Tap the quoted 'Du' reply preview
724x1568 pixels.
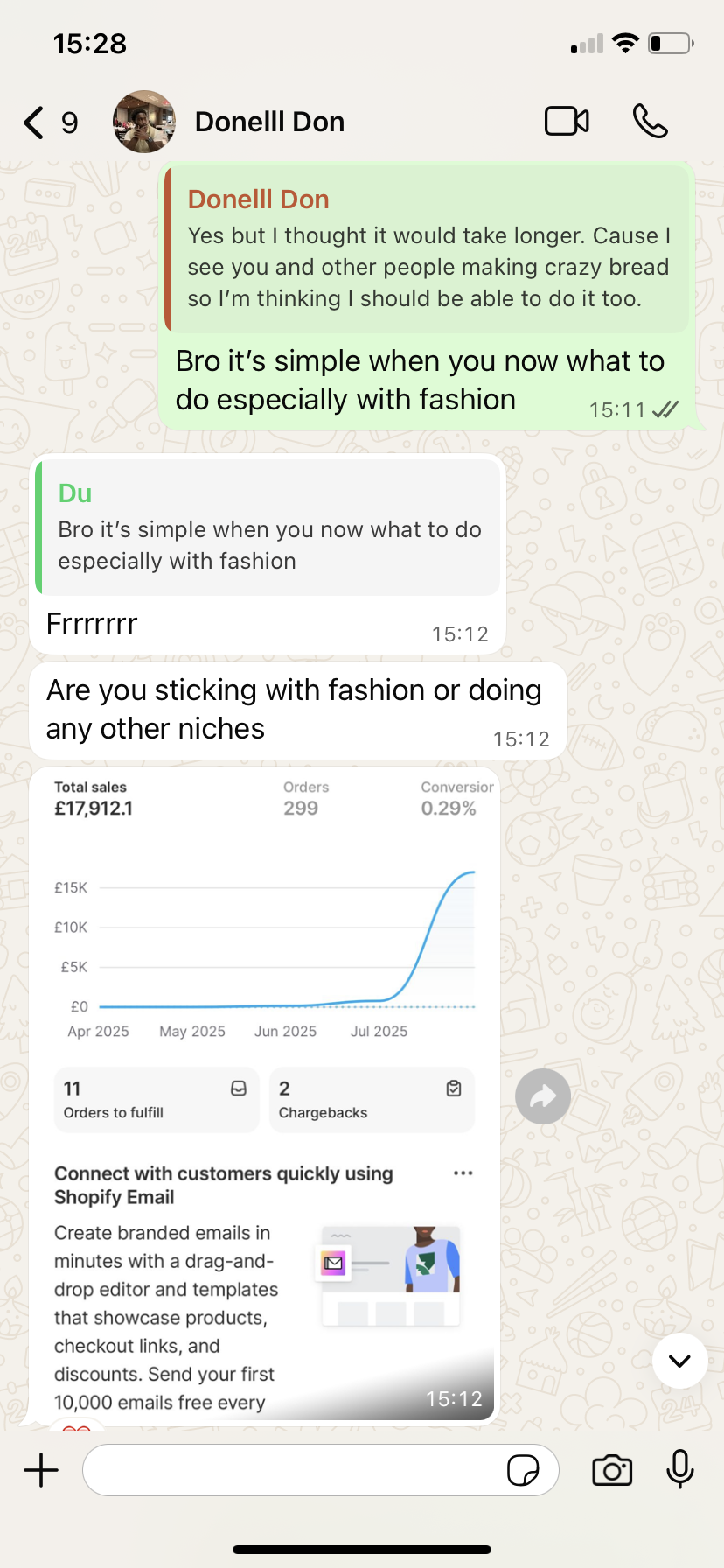268,528
